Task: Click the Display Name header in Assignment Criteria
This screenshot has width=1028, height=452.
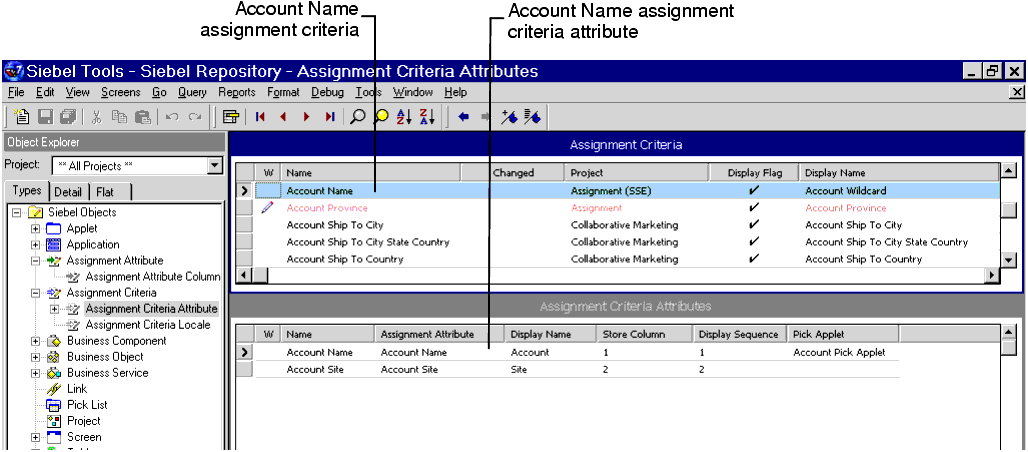Action: point(899,173)
